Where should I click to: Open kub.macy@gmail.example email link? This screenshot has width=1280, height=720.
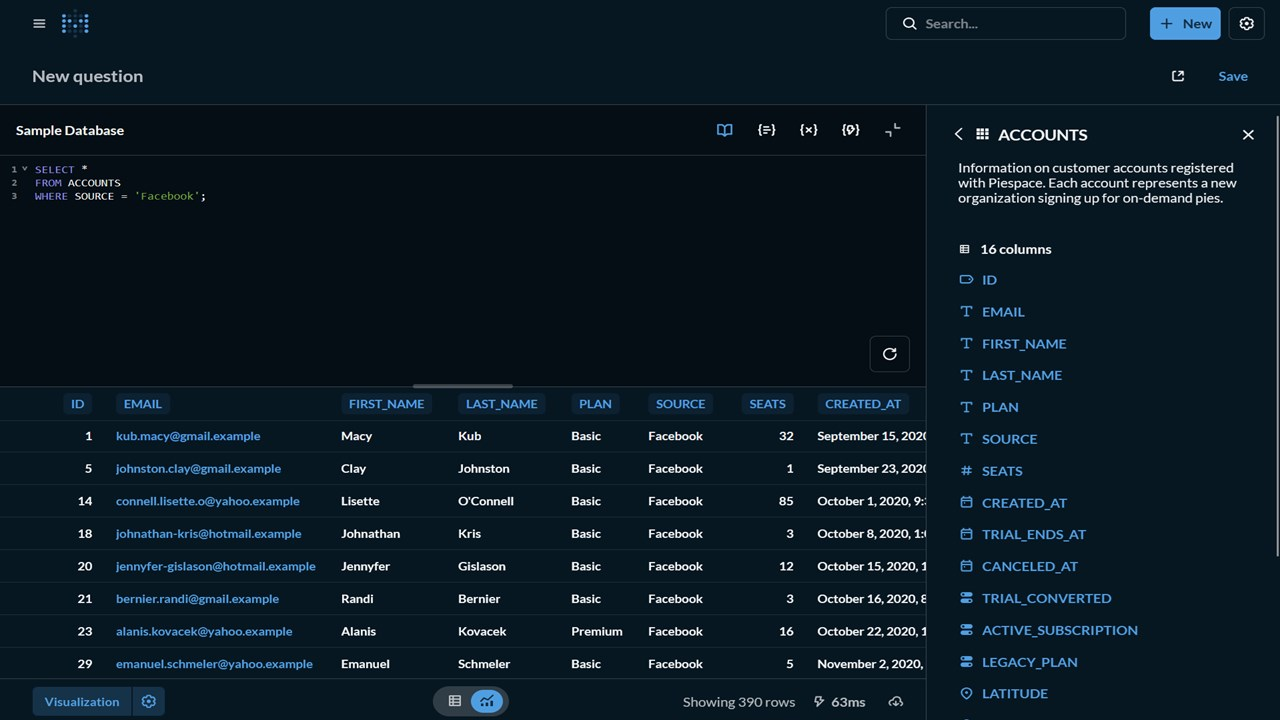pyautogui.click(x=188, y=435)
